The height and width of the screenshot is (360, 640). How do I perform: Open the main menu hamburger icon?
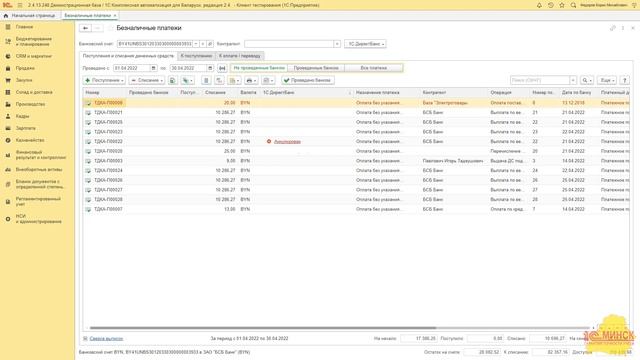[20, 5]
